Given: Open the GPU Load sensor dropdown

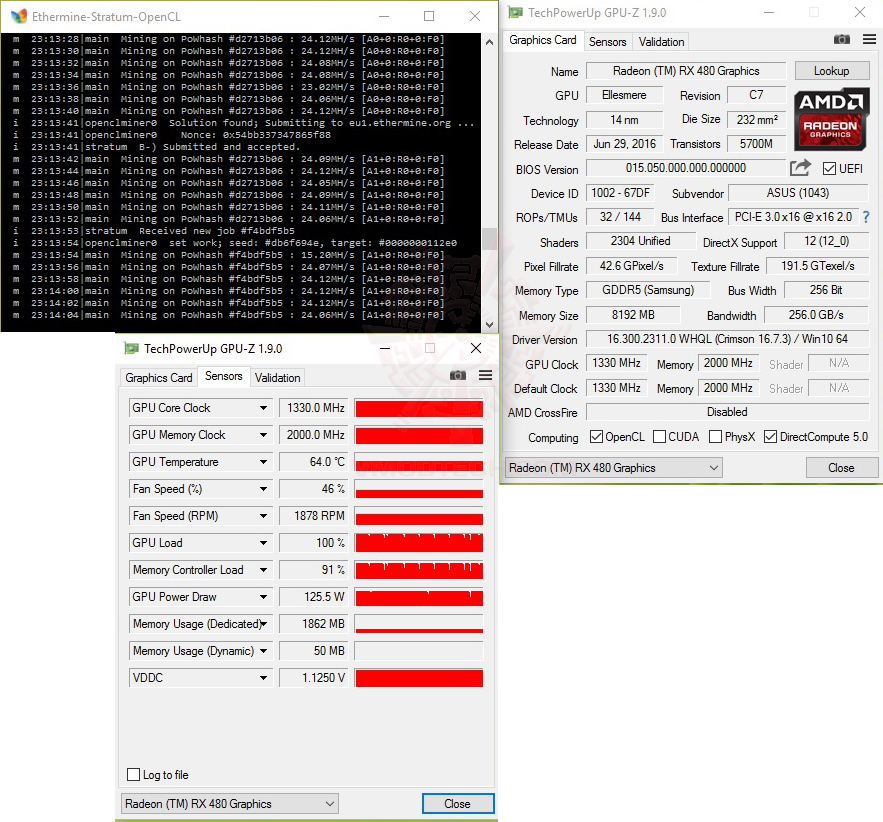Looking at the screenshot, I should 263,543.
